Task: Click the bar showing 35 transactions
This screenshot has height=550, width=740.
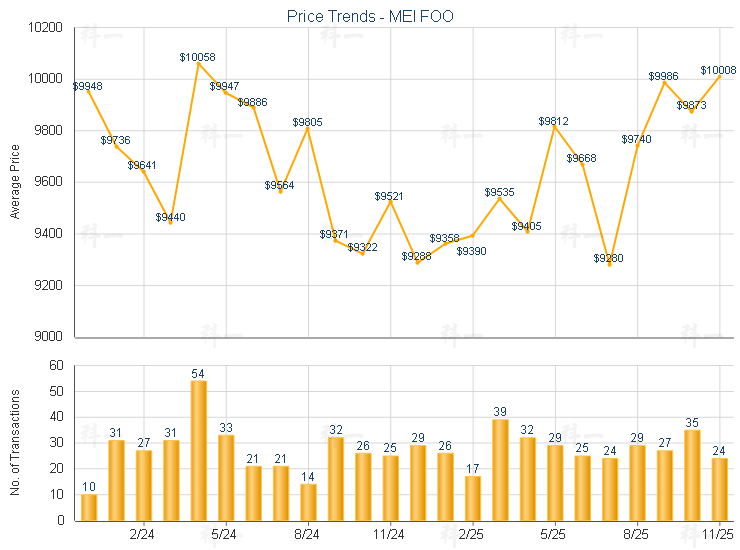Action: click(x=692, y=475)
